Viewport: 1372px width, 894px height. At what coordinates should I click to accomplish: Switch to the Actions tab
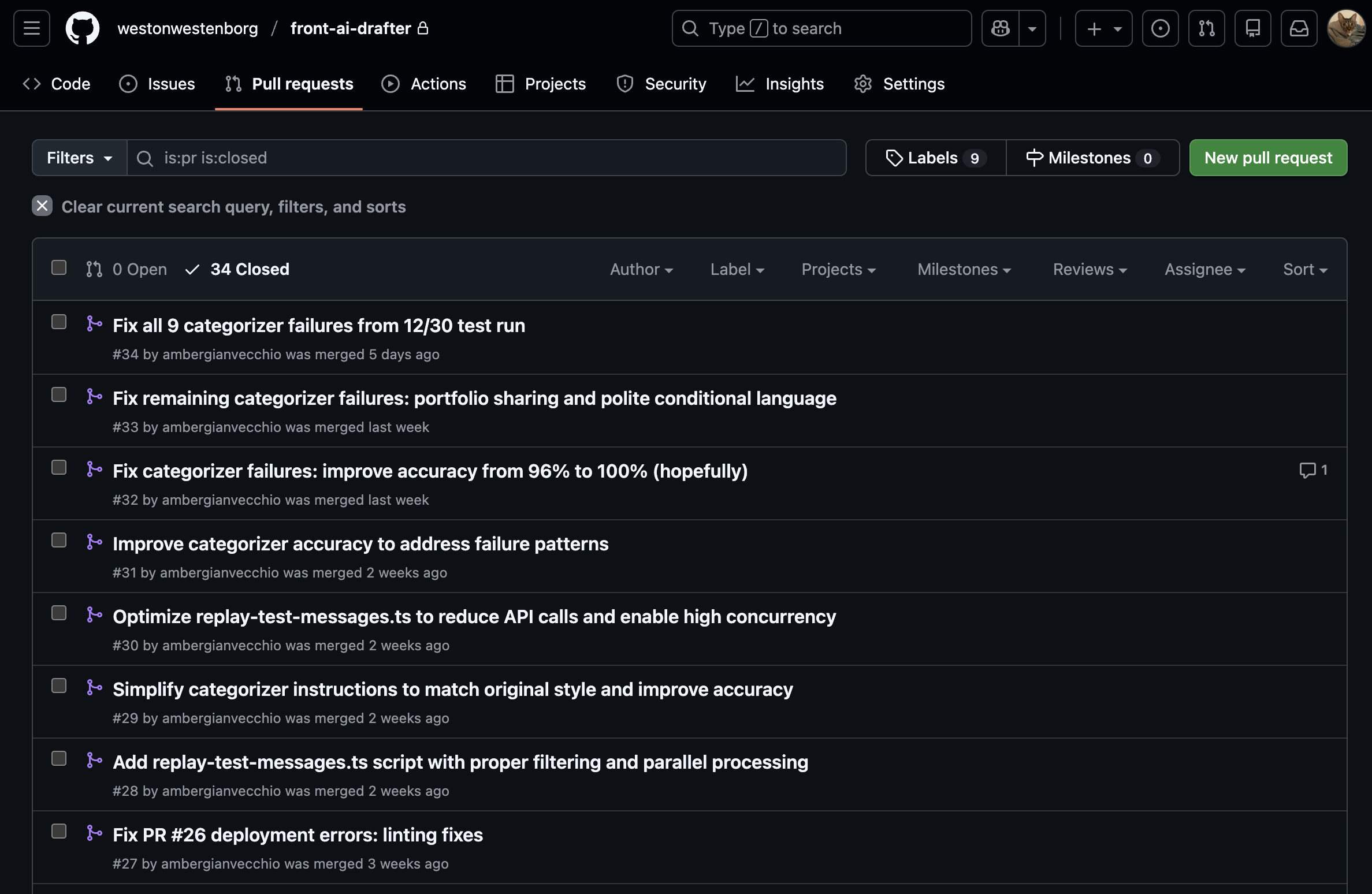(x=424, y=84)
